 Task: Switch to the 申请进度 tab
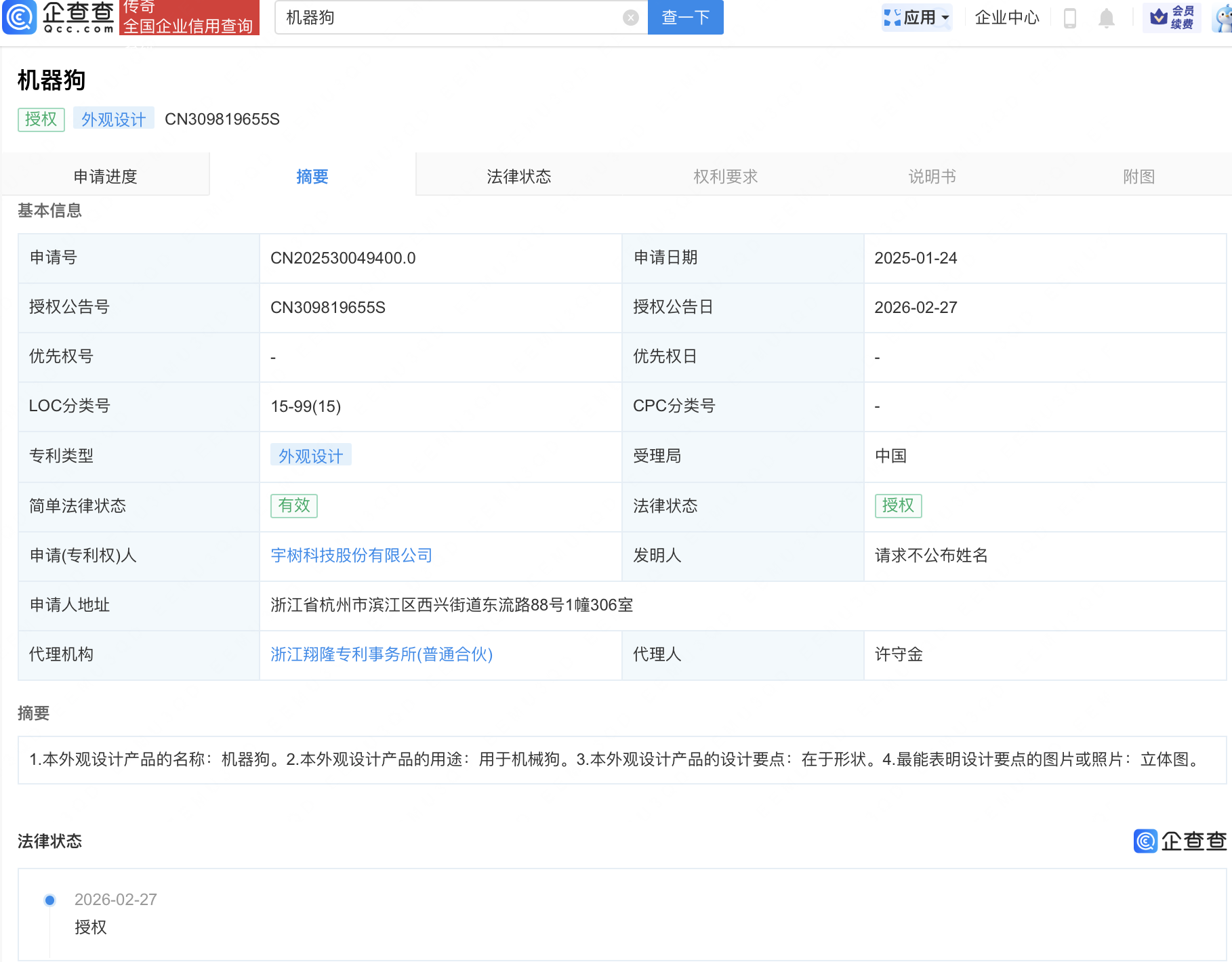point(106,176)
